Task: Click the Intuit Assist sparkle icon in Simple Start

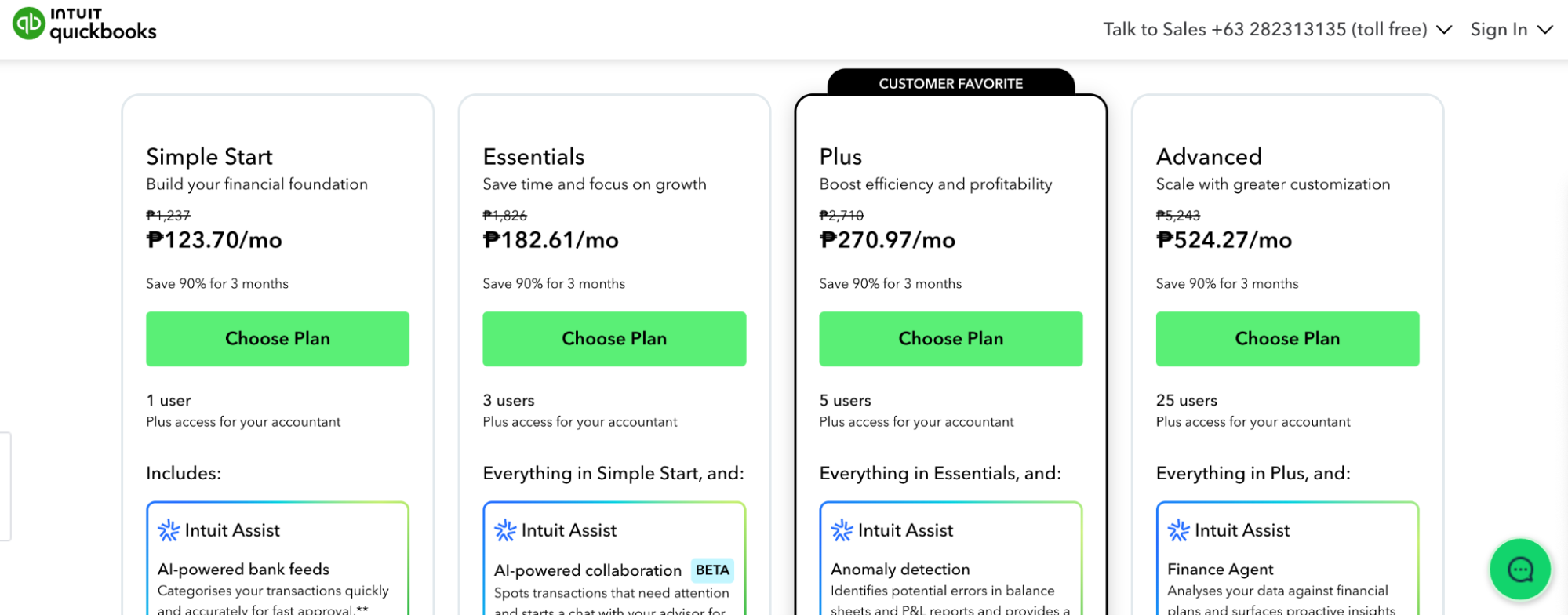Action: tap(168, 530)
